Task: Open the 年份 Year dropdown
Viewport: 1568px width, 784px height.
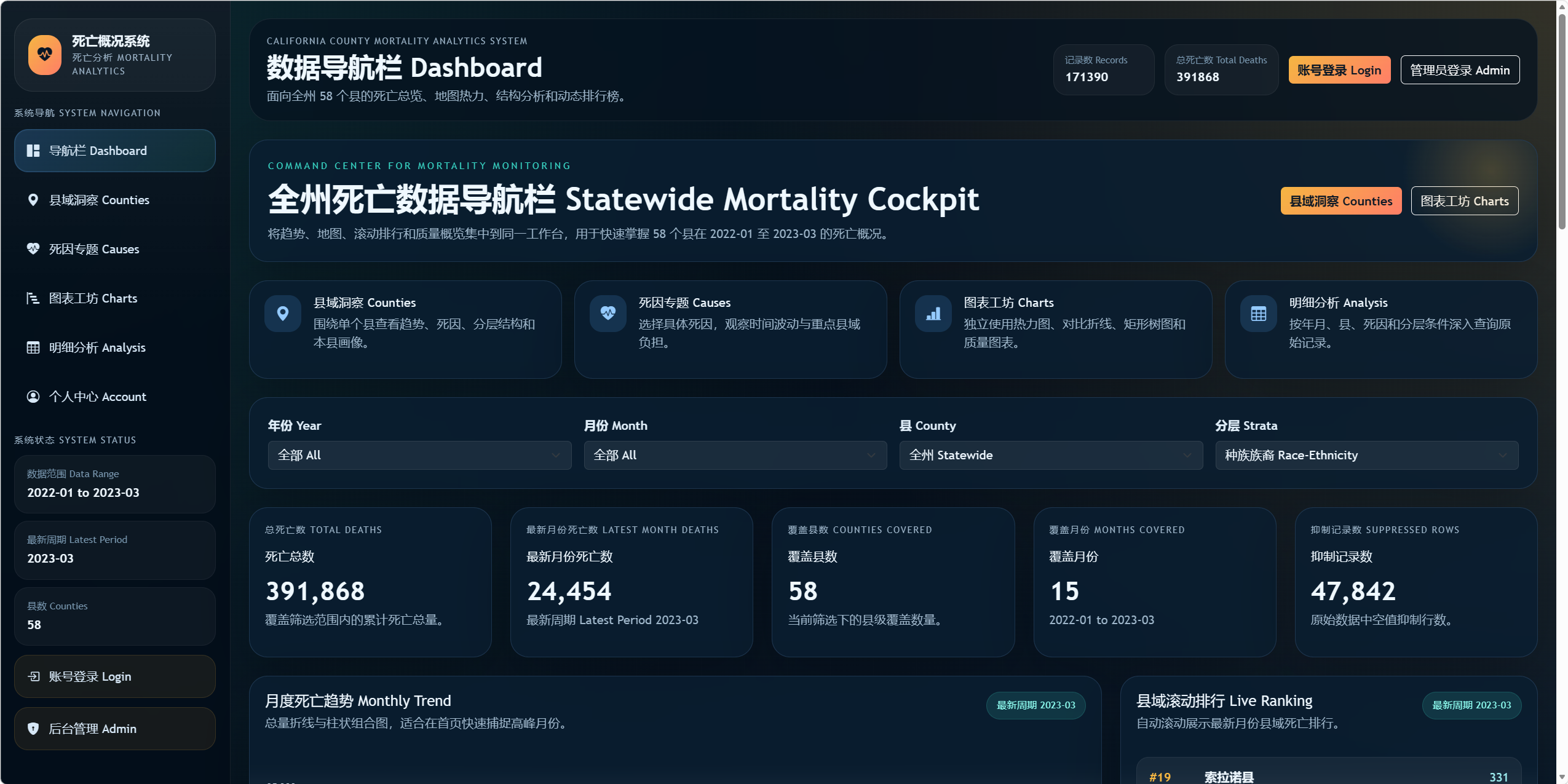Action: tap(419, 455)
